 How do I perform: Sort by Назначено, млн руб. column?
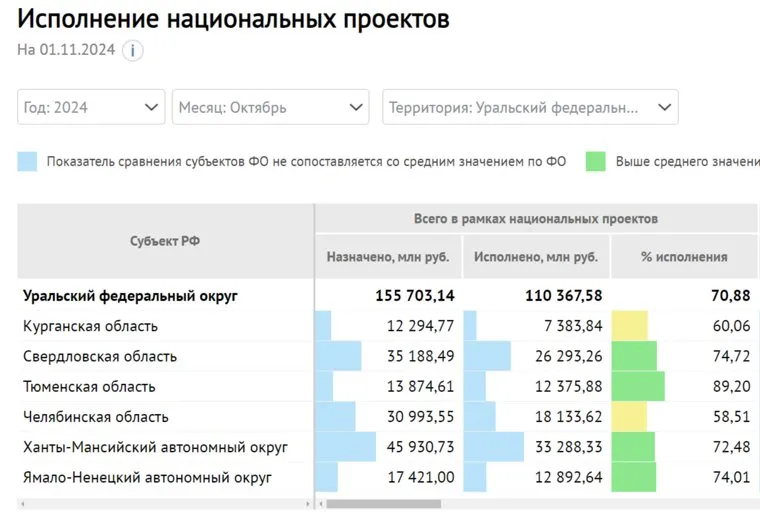click(x=388, y=257)
